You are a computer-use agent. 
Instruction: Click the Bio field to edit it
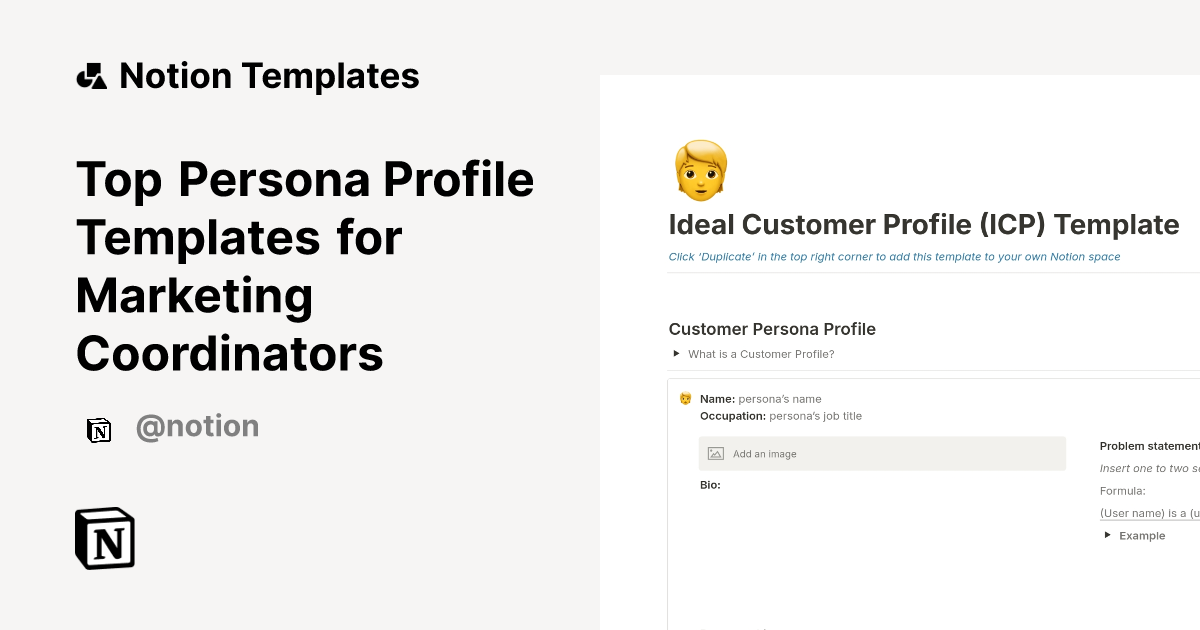pos(710,485)
